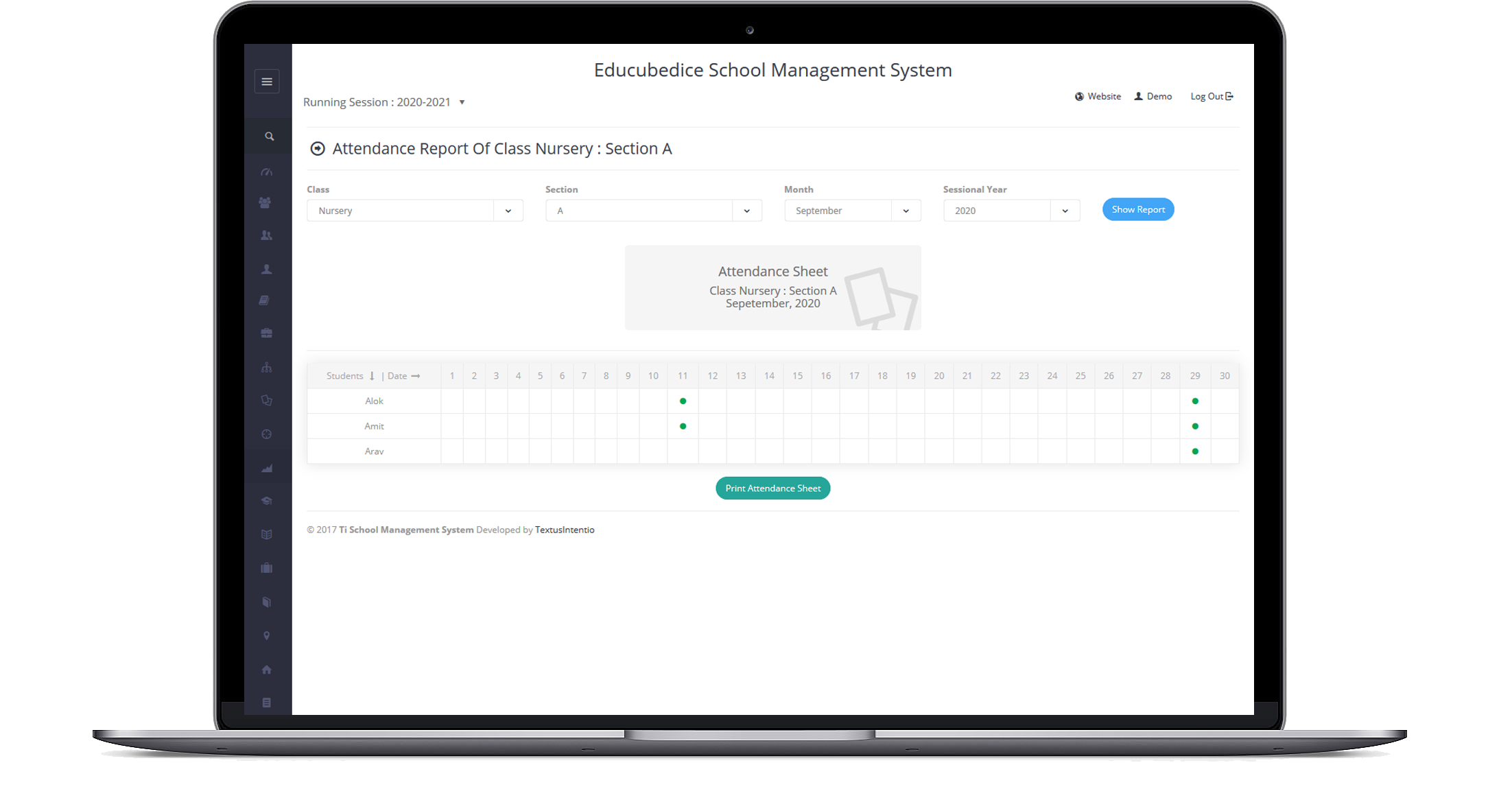The width and height of the screenshot is (1512, 800).
Task: Click student name Arav in table
Action: pos(374,451)
